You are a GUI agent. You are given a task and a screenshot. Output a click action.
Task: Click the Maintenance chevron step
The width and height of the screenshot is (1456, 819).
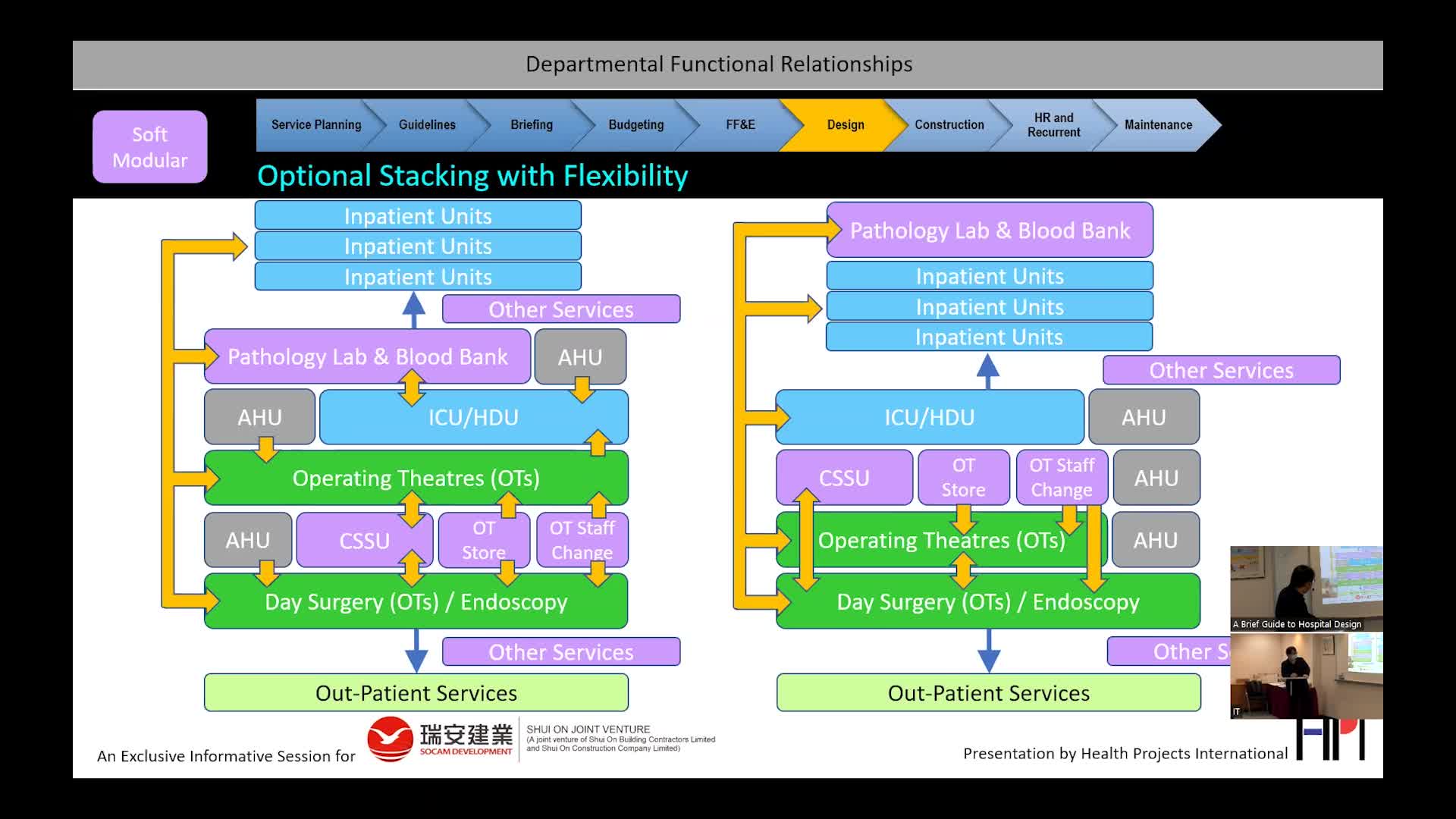(1158, 125)
